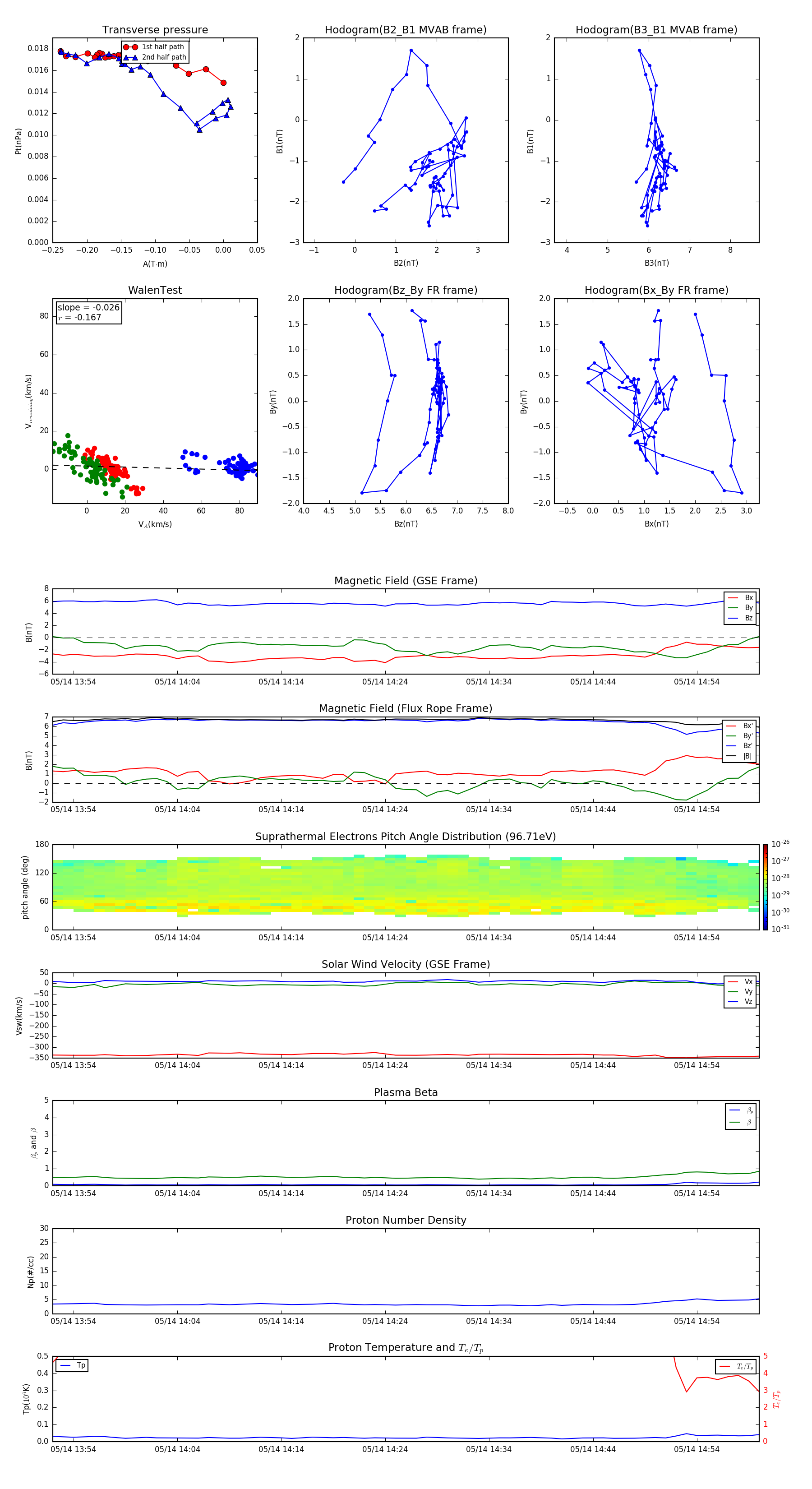Select "Bx'" in the Flux Rope legend
Screen dimensions: 812x1489
click(x=740, y=726)
